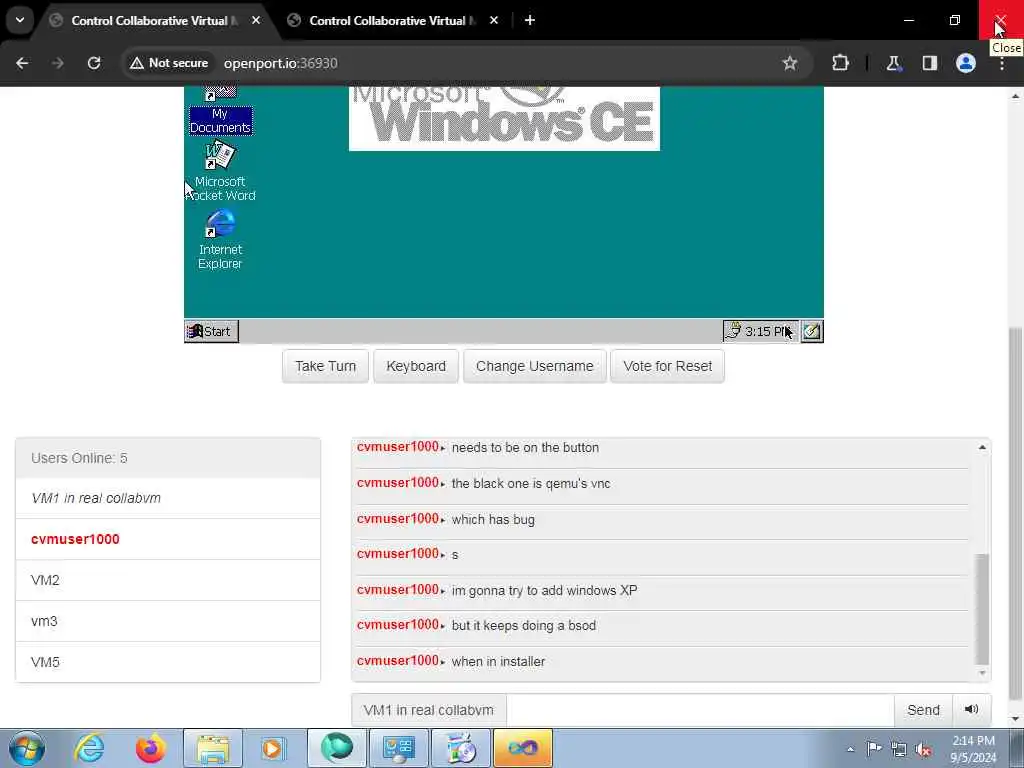Screen dimensions: 1024x768
Task: Open the tab search dropdown arrow
Action: [x=20, y=20]
